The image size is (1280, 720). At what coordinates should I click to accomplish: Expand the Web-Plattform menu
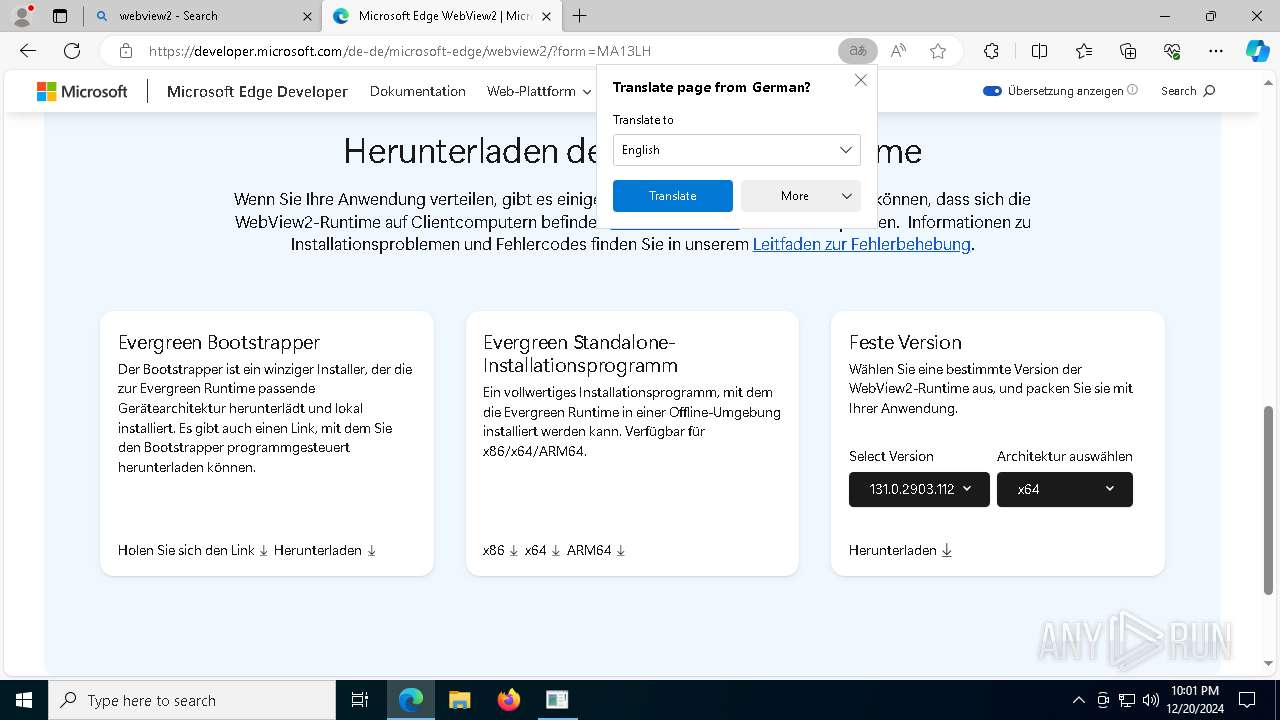pyautogui.click(x=539, y=91)
